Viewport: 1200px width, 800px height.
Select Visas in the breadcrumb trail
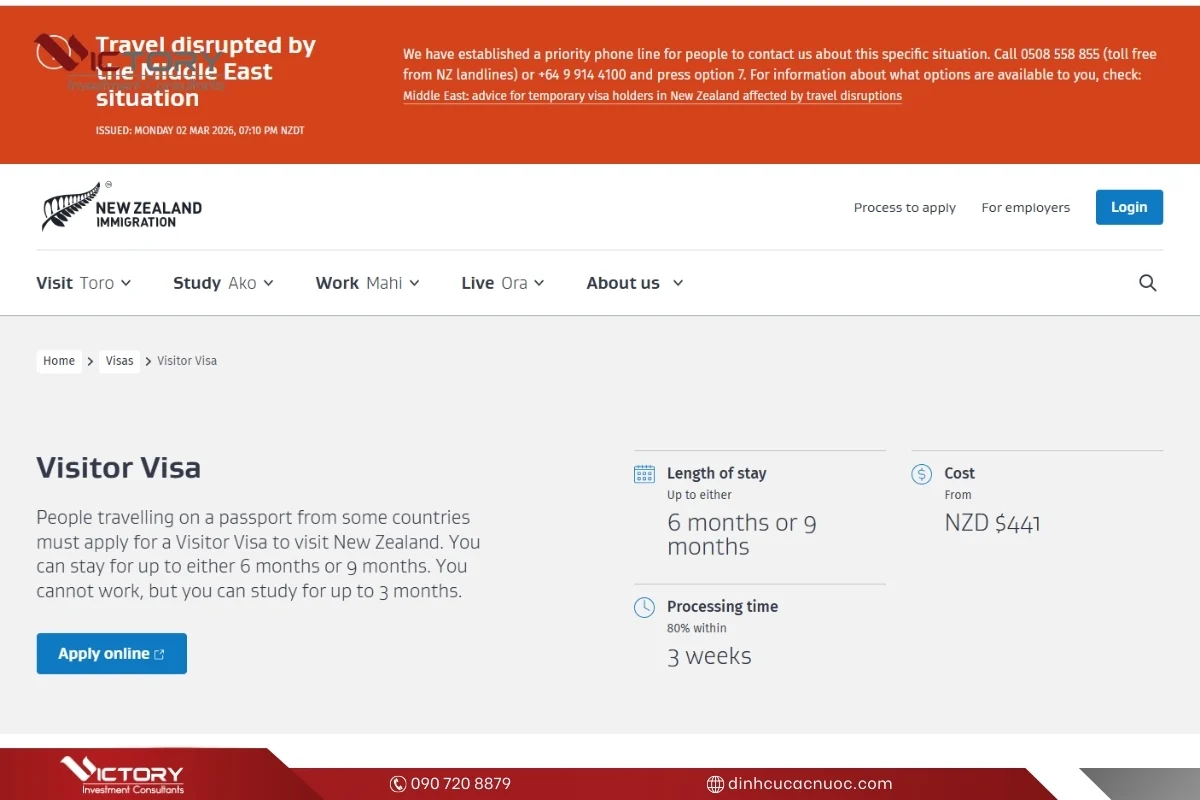(x=119, y=361)
